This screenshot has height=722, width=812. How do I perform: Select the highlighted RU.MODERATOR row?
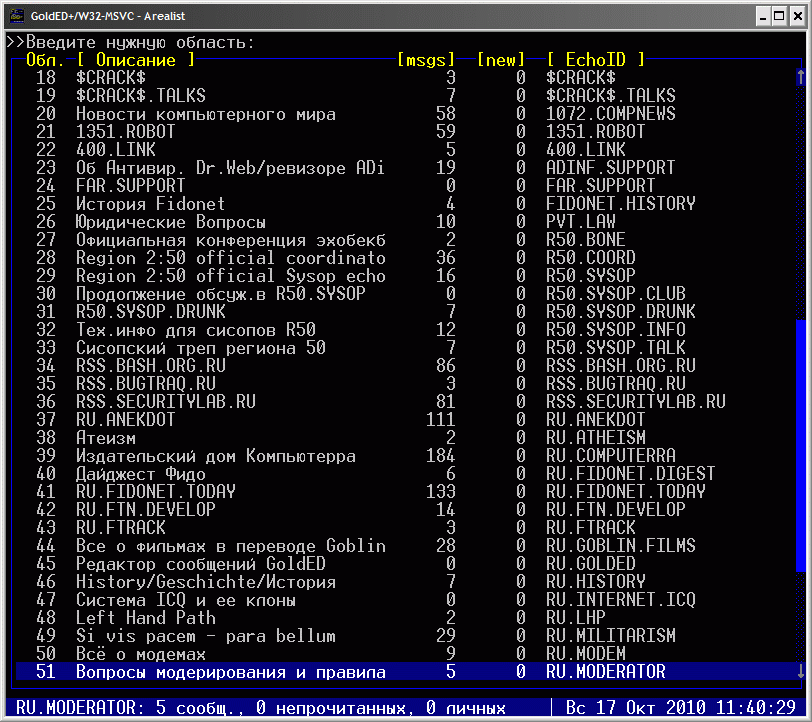(407, 672)
